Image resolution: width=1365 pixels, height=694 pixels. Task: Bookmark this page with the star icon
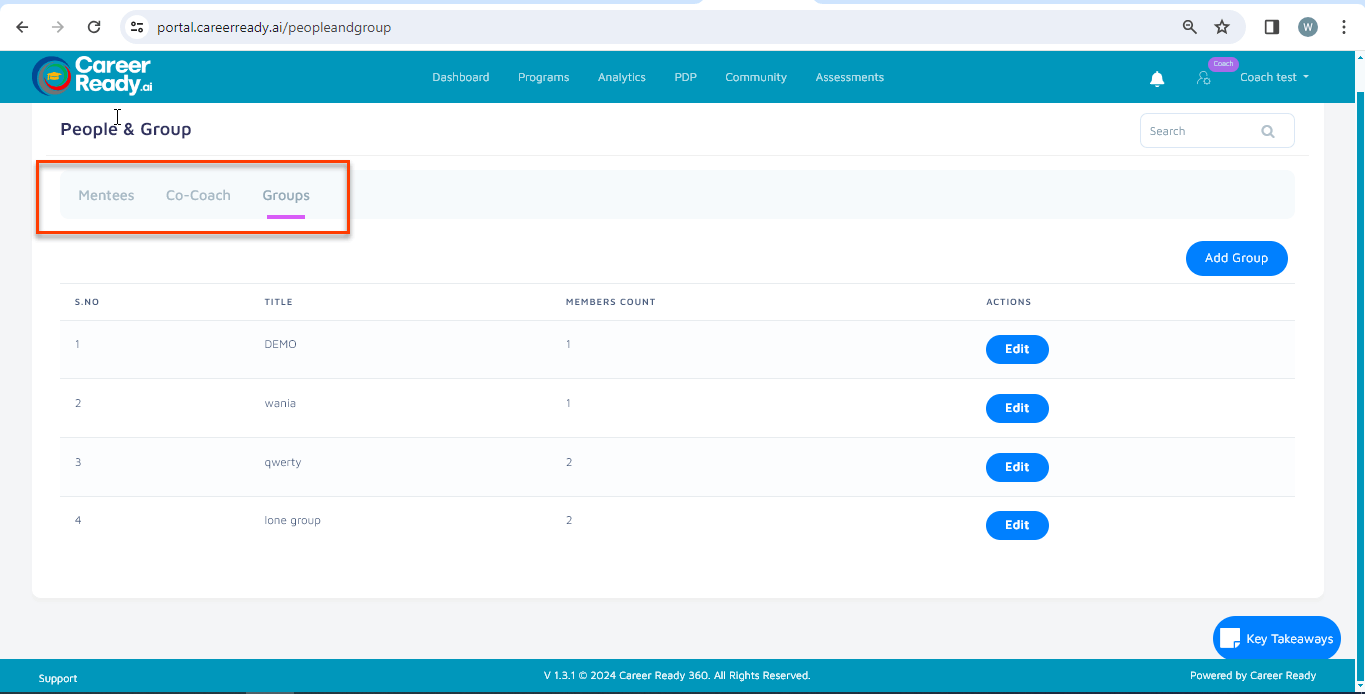tap(1222, 27)
